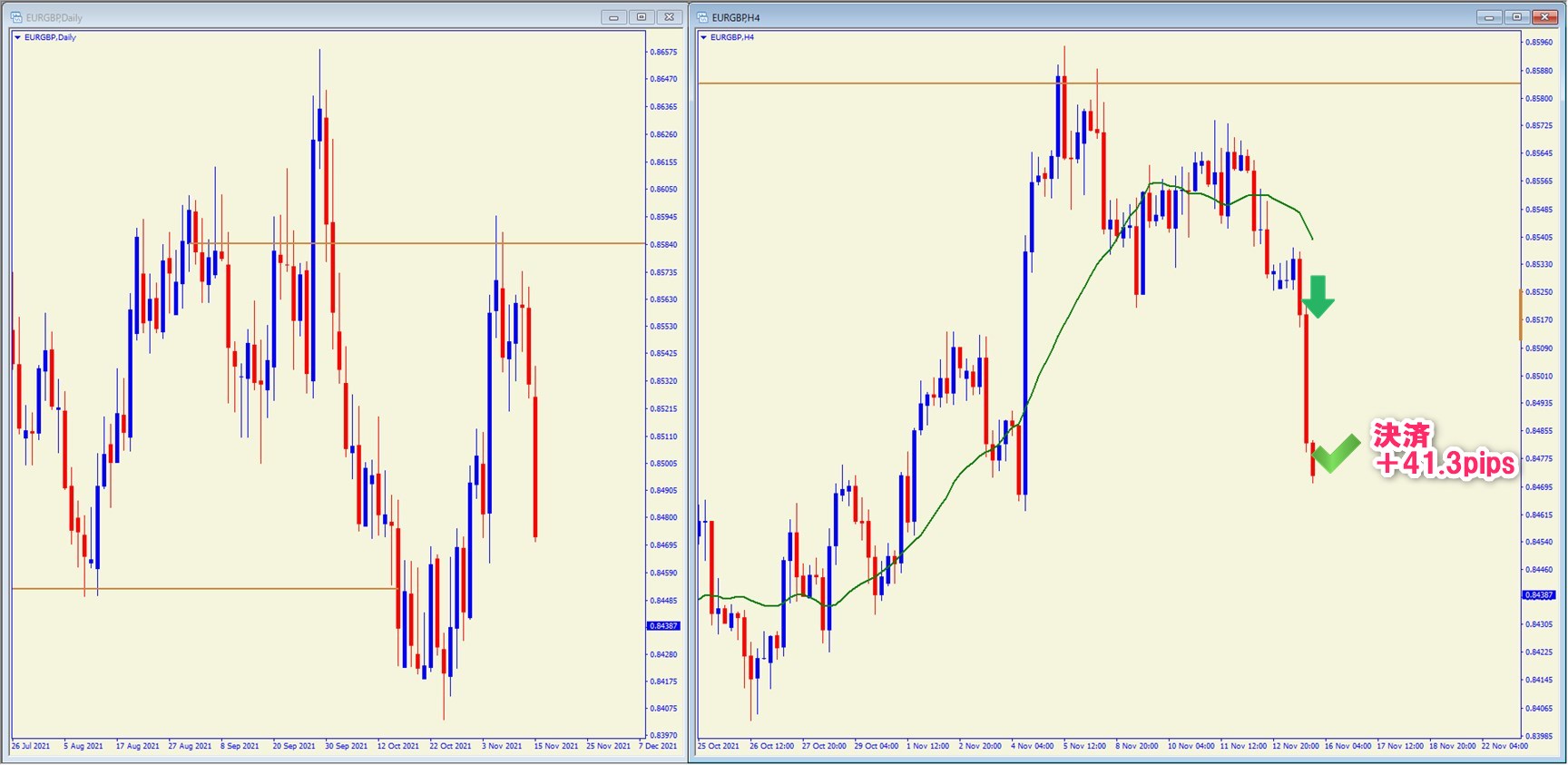
Task: Click 1 Nov 12:00 on H4 time axis
Action: click(x=928, y=747)
